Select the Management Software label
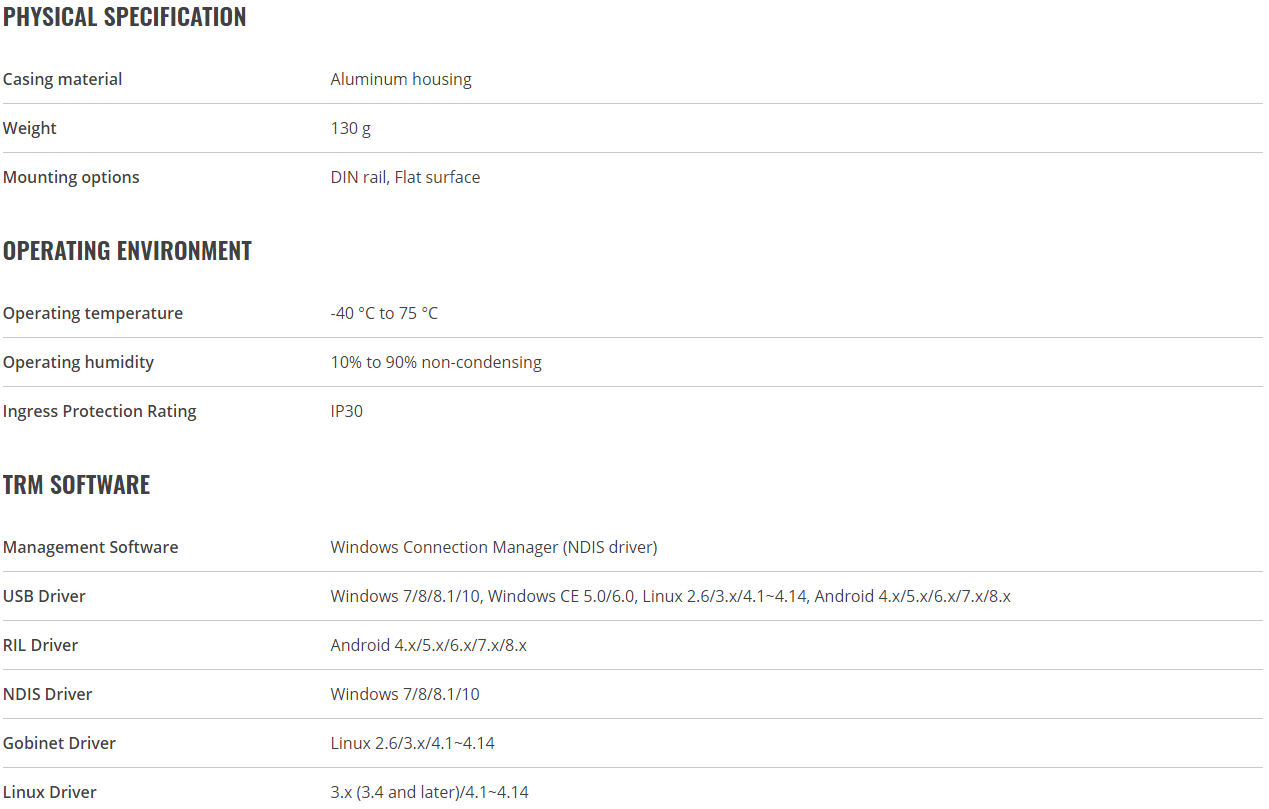Viewport: 1269px width, 809px height. click(91, 547)
